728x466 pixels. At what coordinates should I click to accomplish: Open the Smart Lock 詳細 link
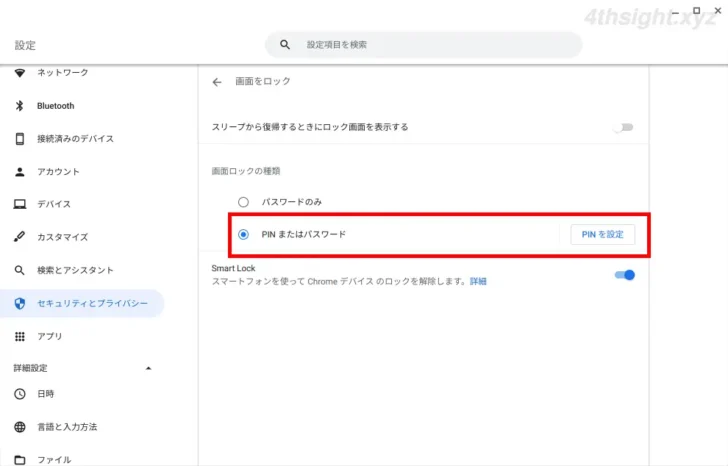click(x=478, y=282)
